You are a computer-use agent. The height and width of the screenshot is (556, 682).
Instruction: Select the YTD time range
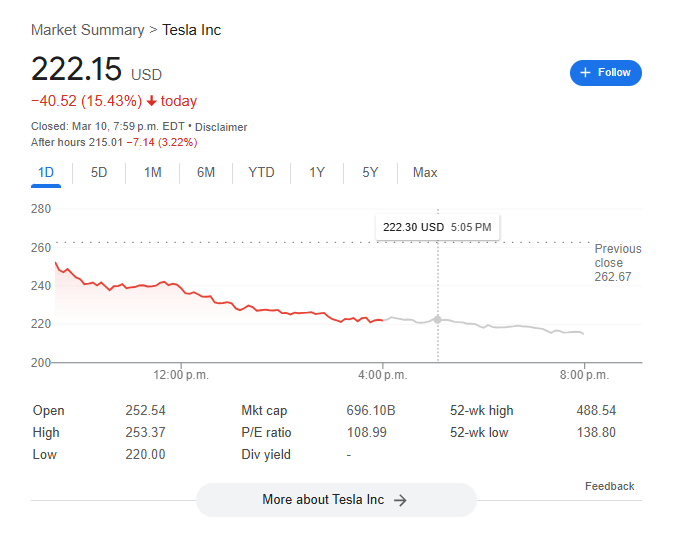click(261, 173)
